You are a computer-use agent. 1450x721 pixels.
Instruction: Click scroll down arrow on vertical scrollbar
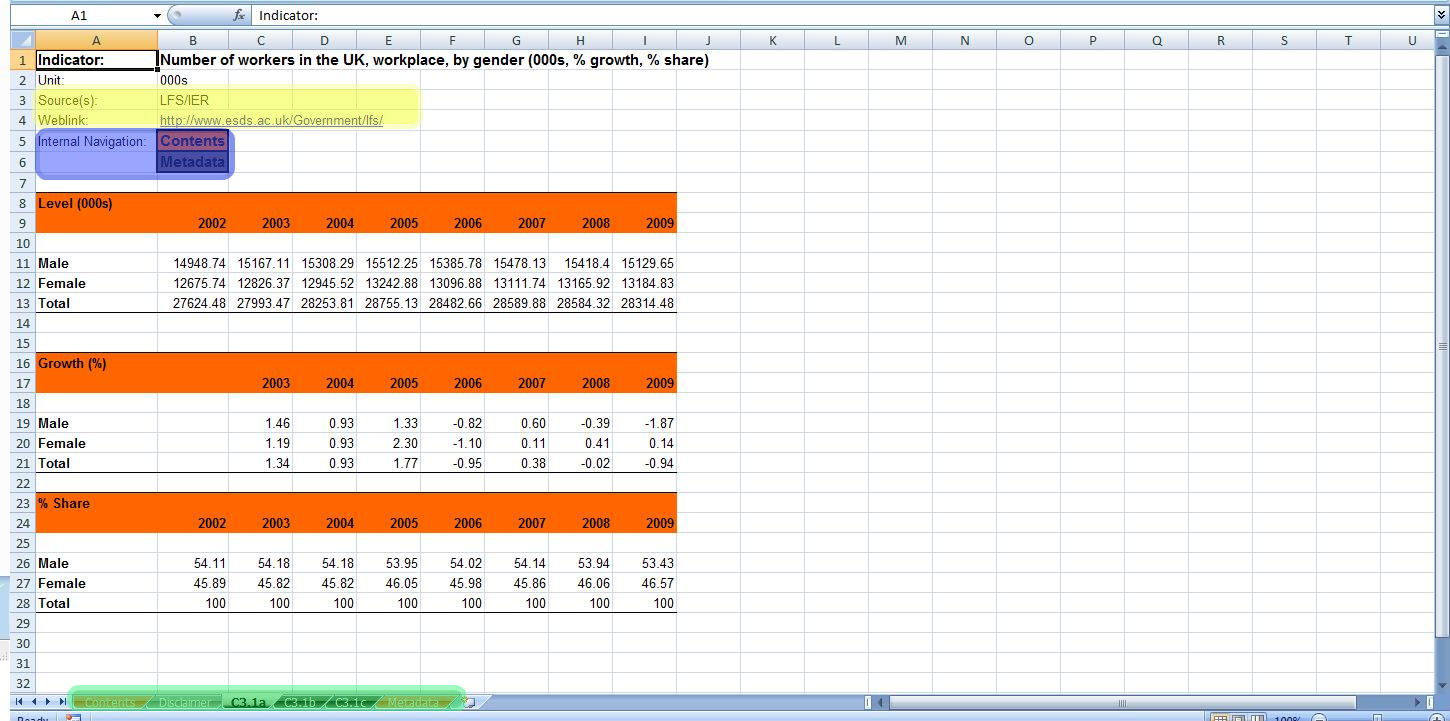click(x=1442, y=683)
